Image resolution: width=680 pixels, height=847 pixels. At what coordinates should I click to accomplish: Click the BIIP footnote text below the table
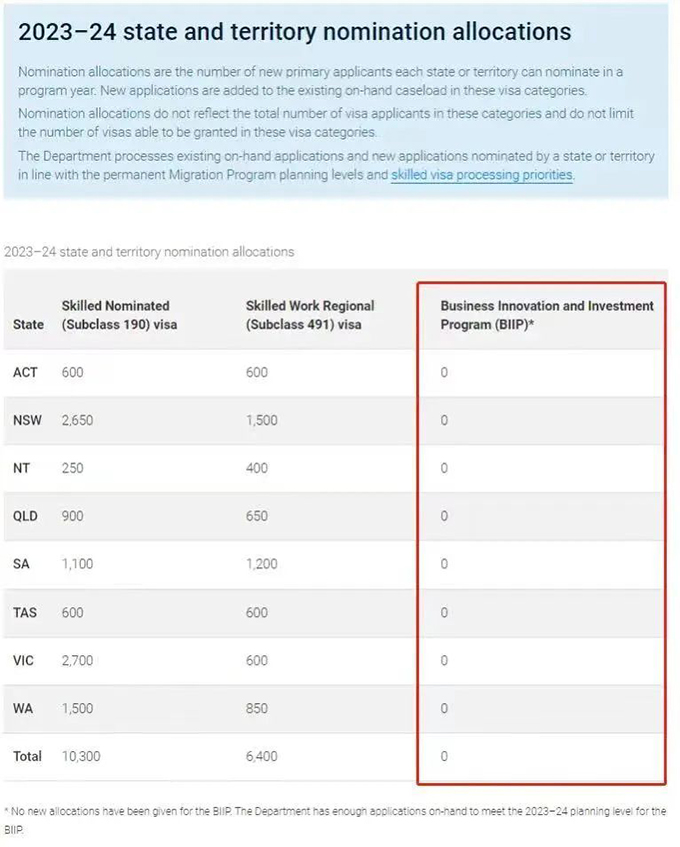pos(335,821)
